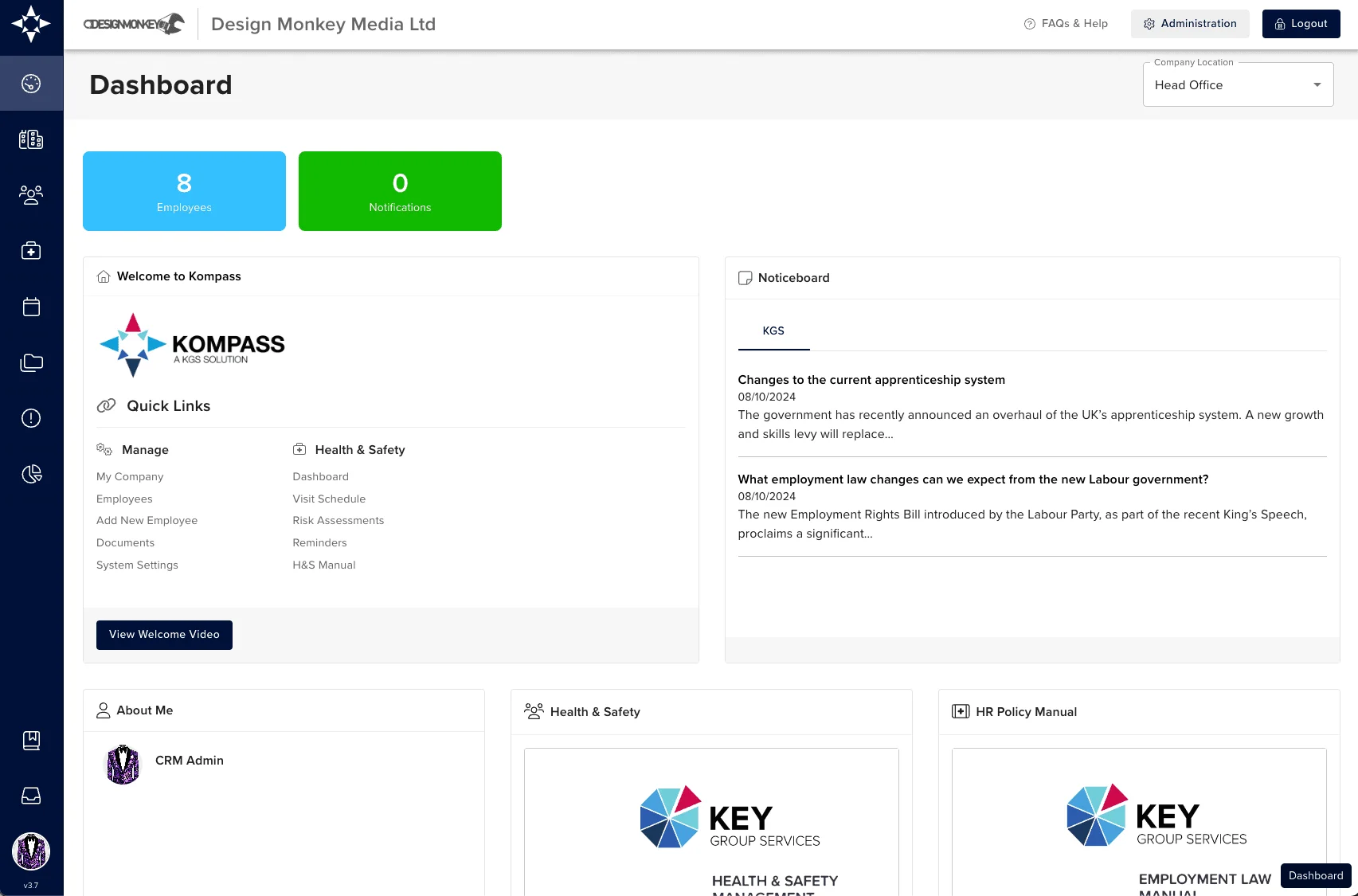The height and width of the screenshot is (896, 1358).
Task: Open the 8 Employees tile
Action: (x=184, y=191)
